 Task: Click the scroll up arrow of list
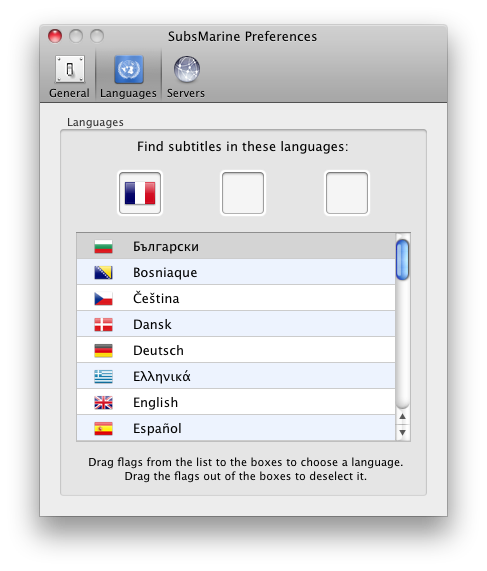[402, 416]
